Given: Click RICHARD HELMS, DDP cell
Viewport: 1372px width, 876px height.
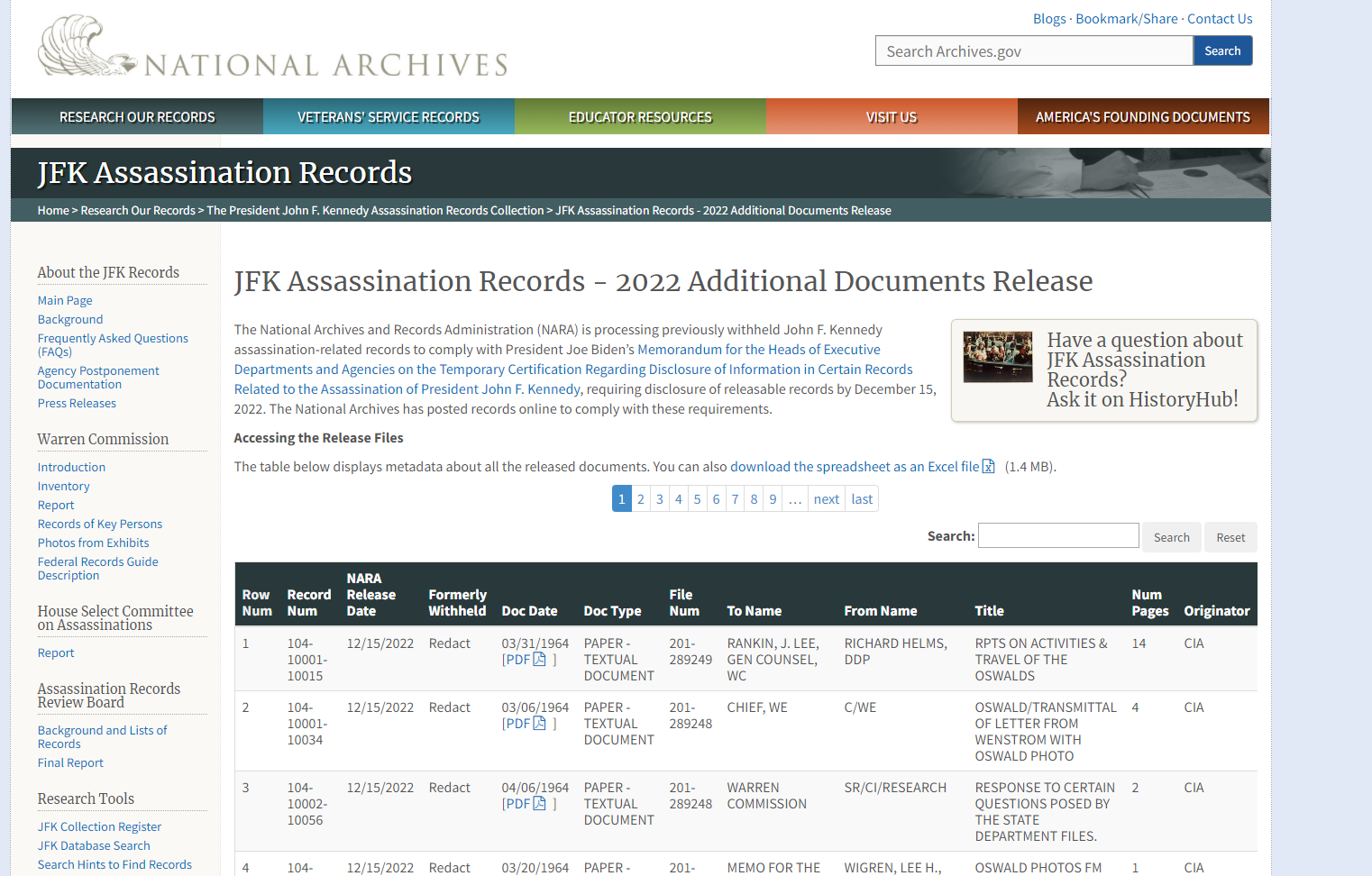Looking at the screenshot, I should click(896, 652).
